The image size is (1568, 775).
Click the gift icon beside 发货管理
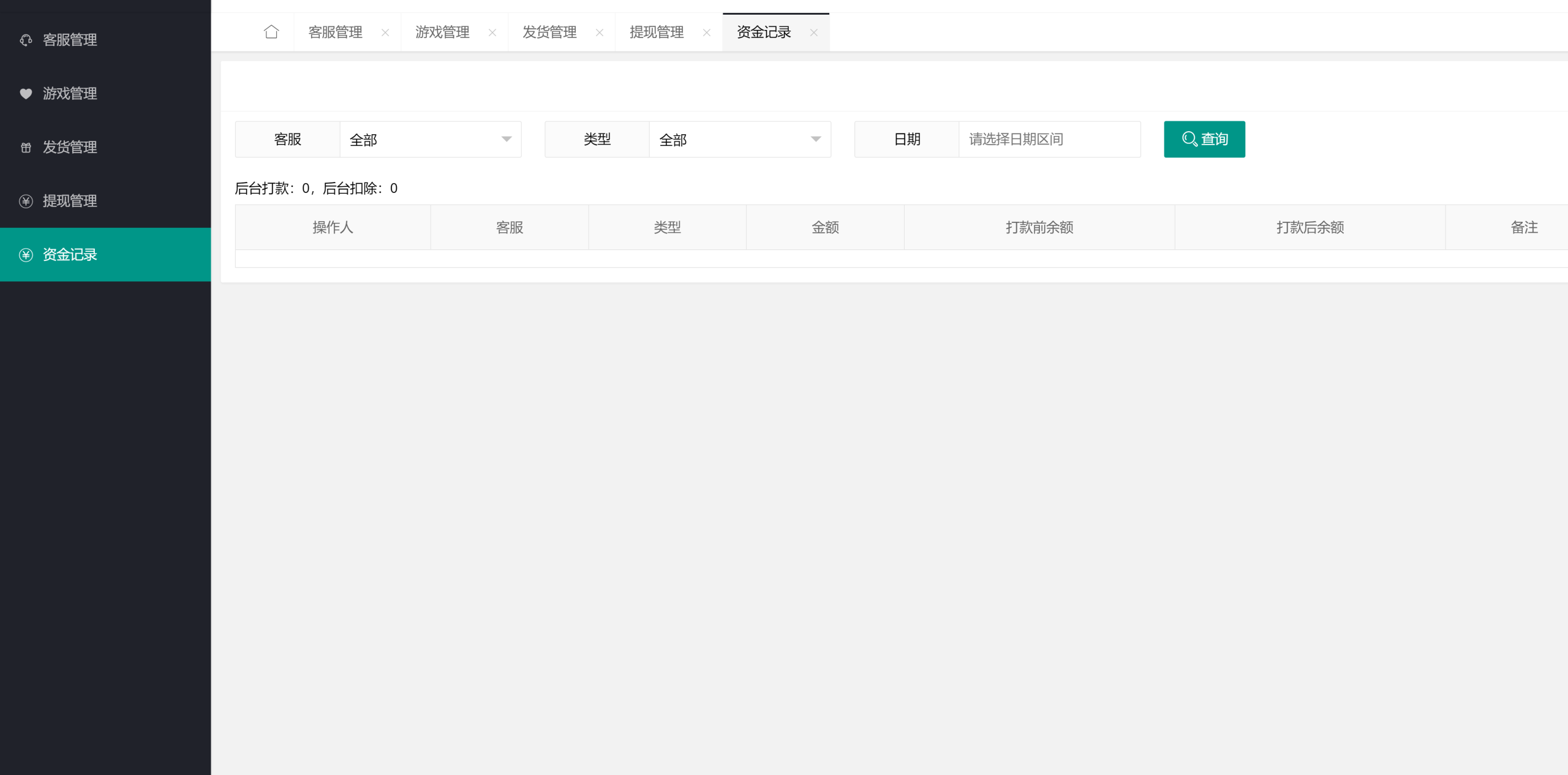26,148
